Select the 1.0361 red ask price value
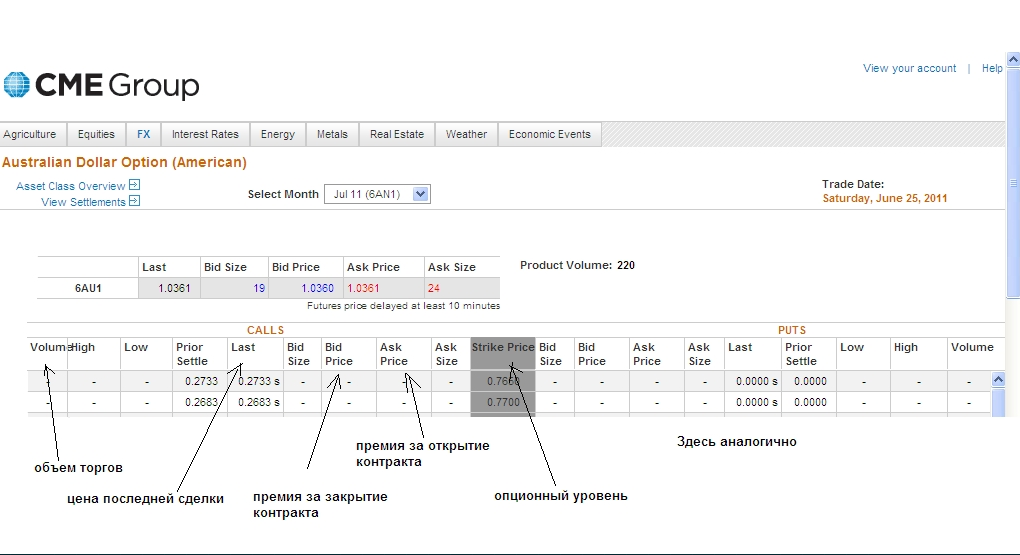Screen dimensions: 1020x555 (x=363, y=288)
